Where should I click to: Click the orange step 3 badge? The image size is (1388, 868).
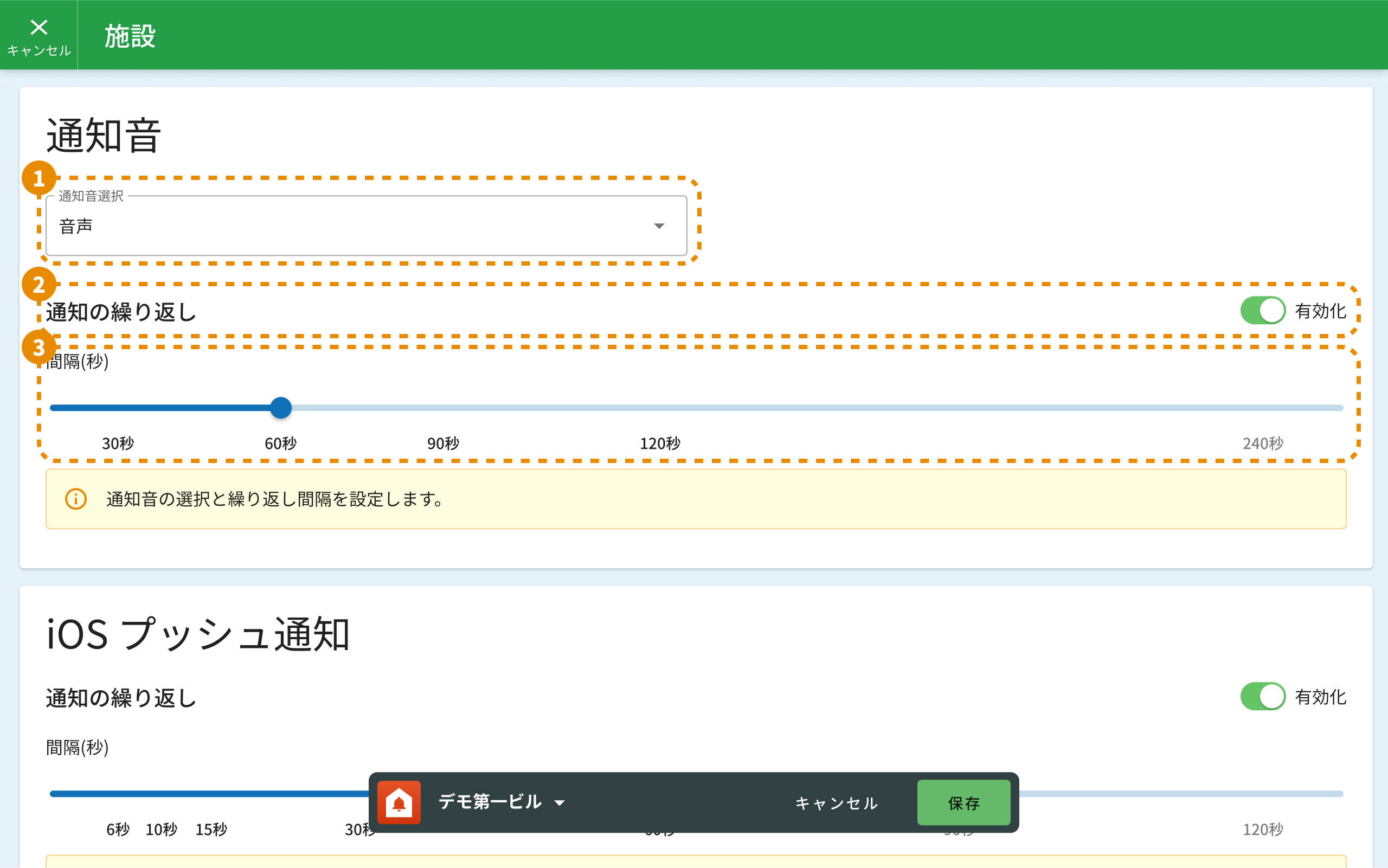click(38, 347)
